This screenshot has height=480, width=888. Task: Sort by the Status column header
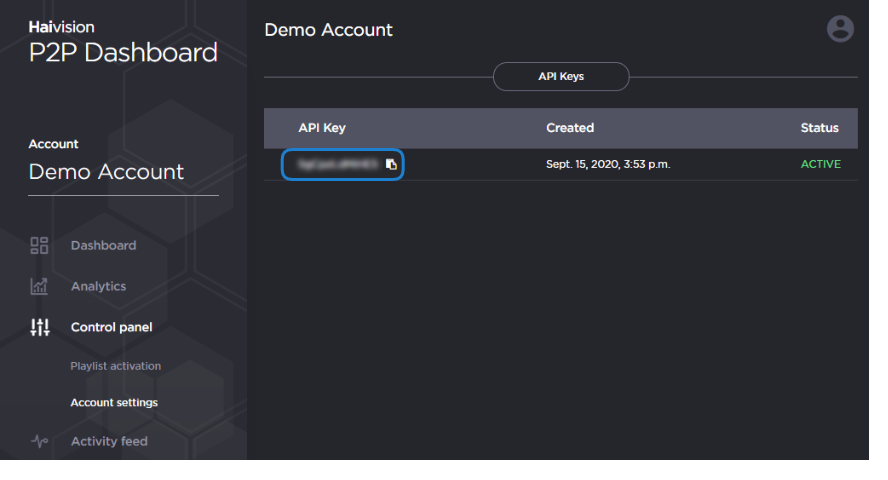coord(819,128)
